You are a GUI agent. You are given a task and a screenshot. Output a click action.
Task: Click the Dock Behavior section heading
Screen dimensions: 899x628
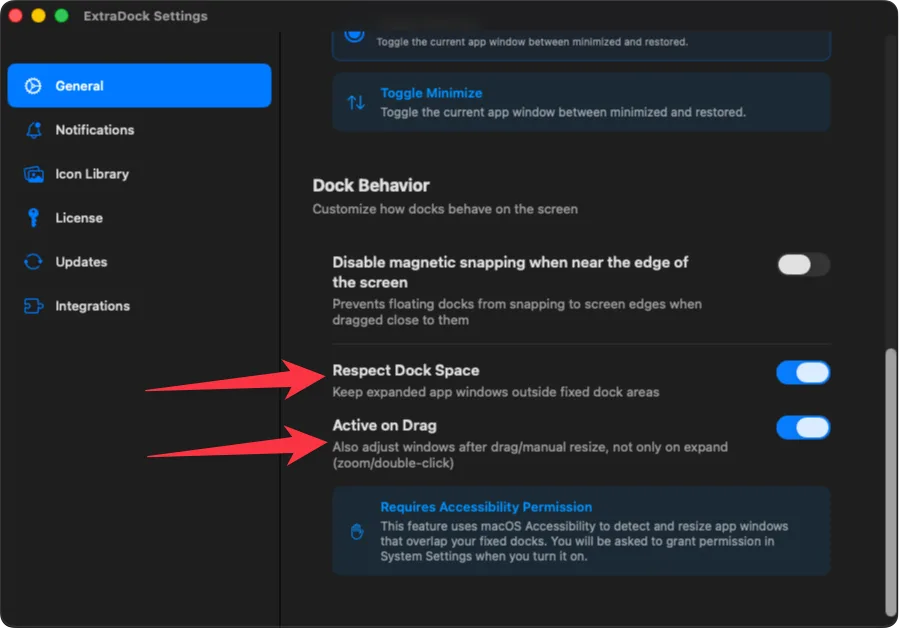point(371,186)
